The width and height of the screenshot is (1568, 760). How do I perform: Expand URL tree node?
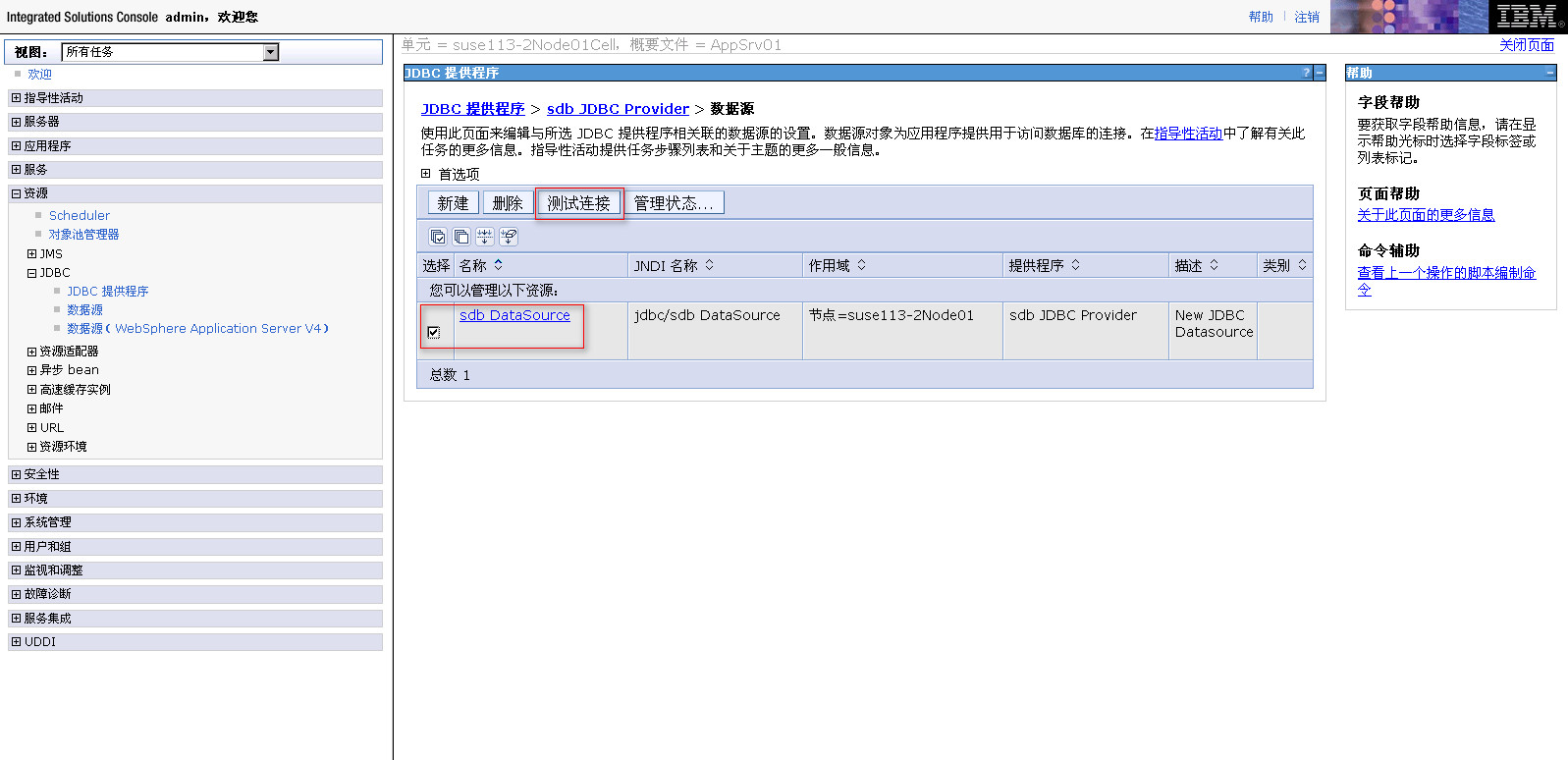[x=31, y=428]
